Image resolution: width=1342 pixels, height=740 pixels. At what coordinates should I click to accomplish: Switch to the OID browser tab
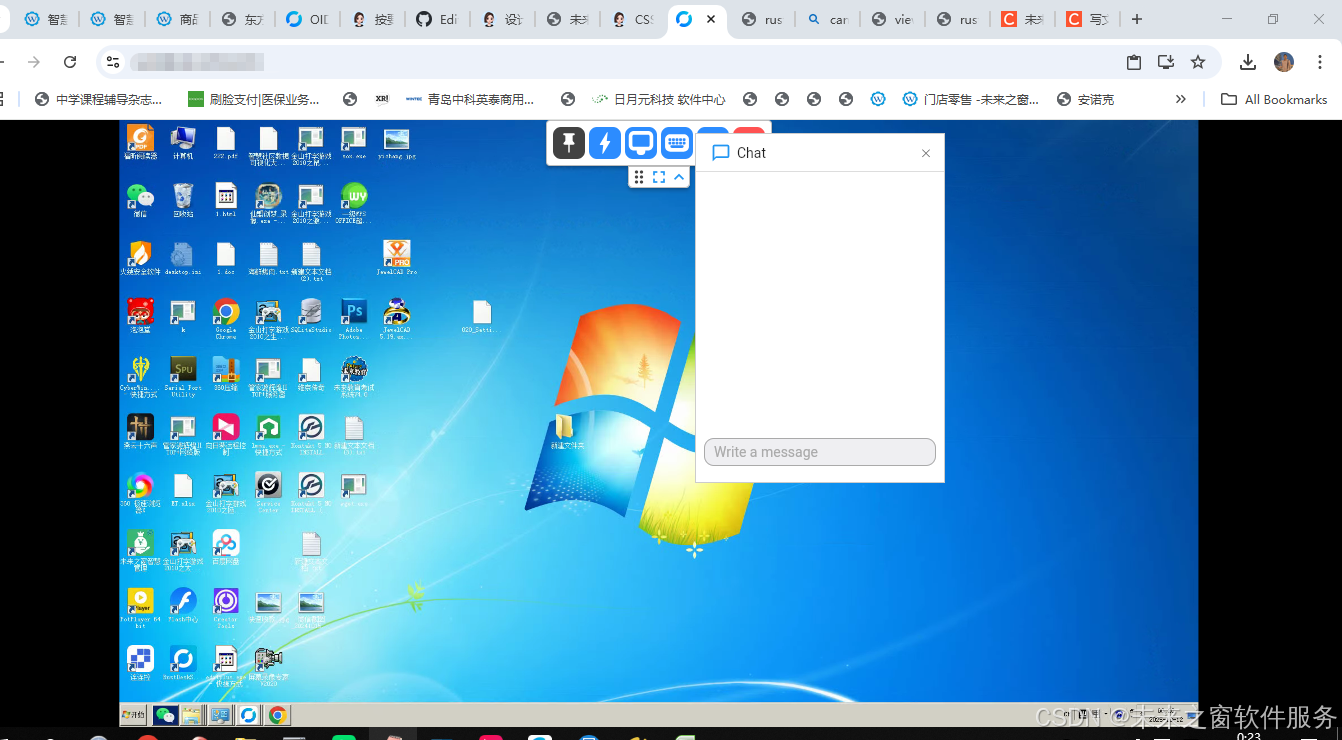(305, 19)
